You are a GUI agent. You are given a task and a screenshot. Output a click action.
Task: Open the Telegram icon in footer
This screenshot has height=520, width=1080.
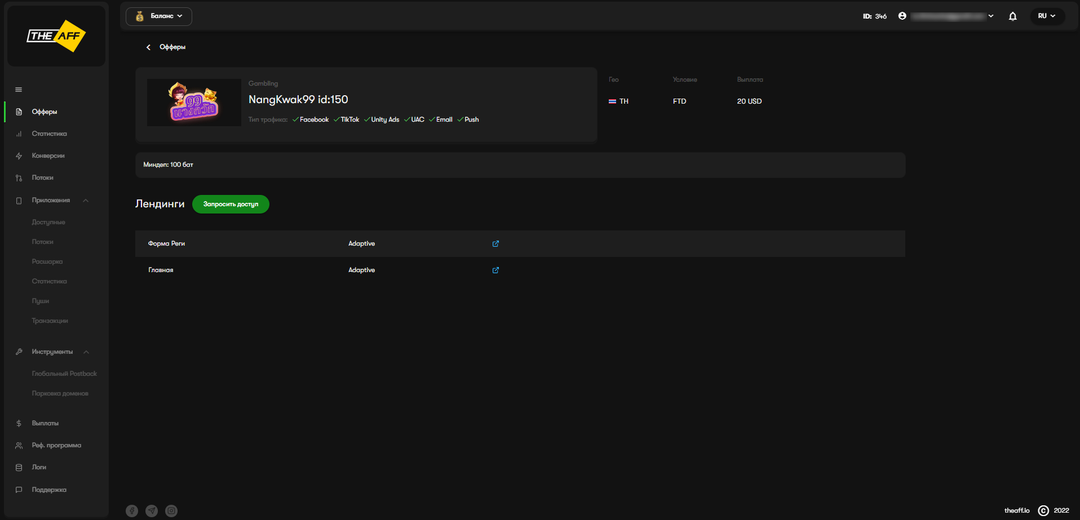tap(152, 511)
